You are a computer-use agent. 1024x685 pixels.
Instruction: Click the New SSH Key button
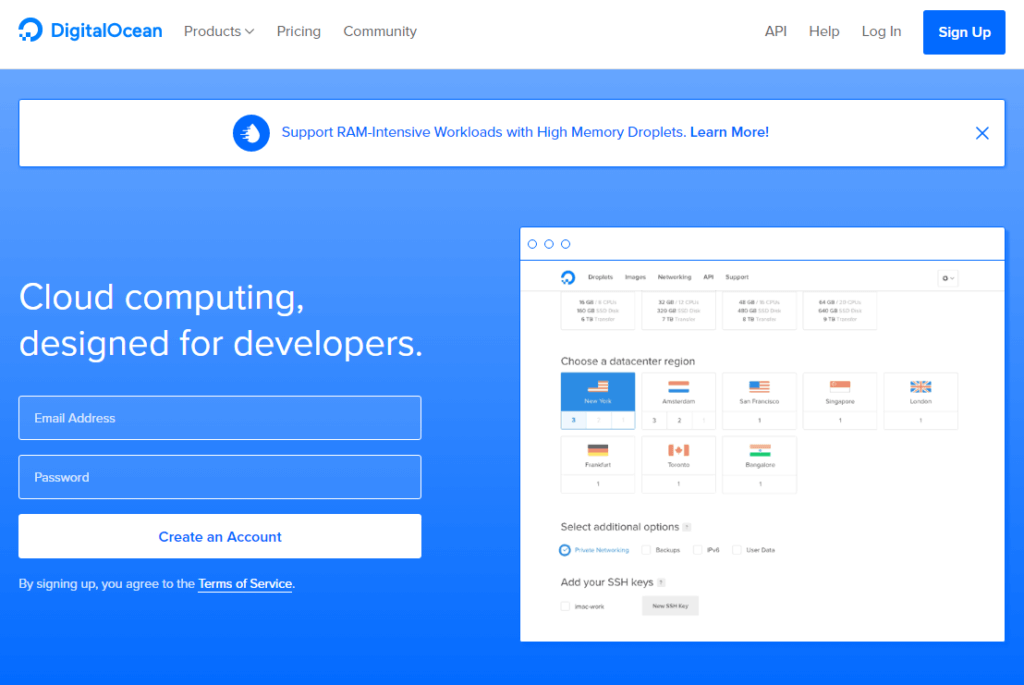point(670,606)
